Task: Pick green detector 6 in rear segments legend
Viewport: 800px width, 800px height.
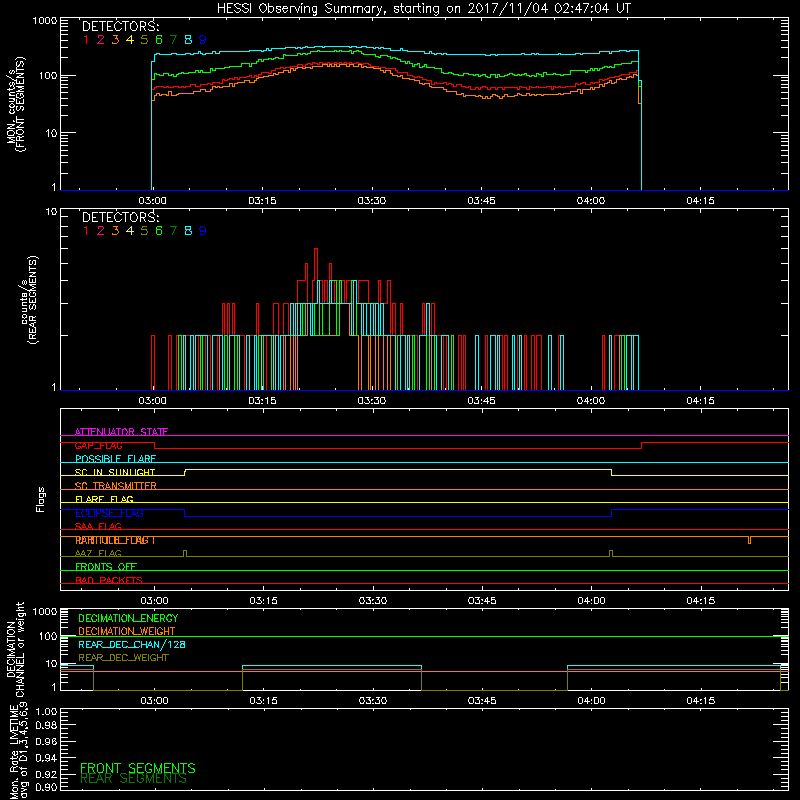Action: pyautogui.click(x=159, y=231)
